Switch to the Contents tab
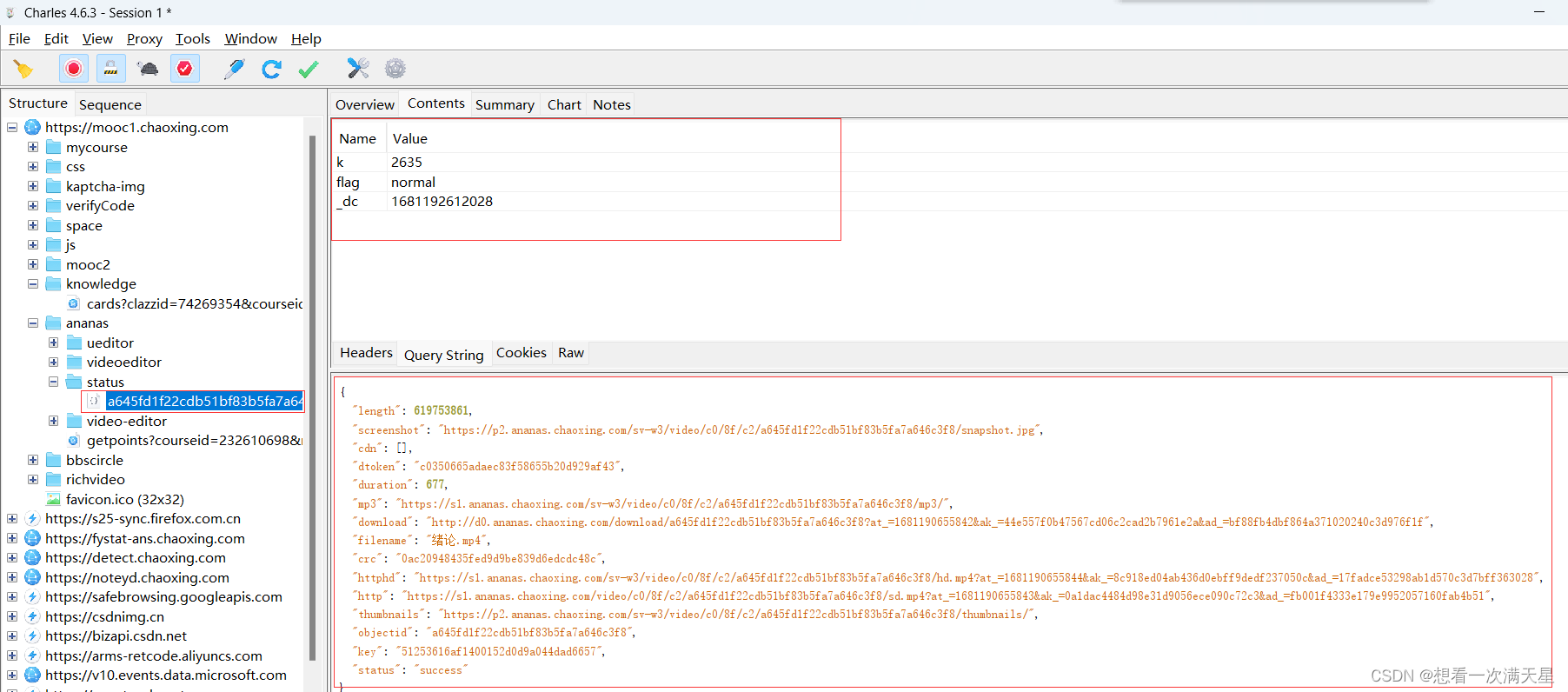This screenshot has height=692, width=1568. tap(436, 103)
